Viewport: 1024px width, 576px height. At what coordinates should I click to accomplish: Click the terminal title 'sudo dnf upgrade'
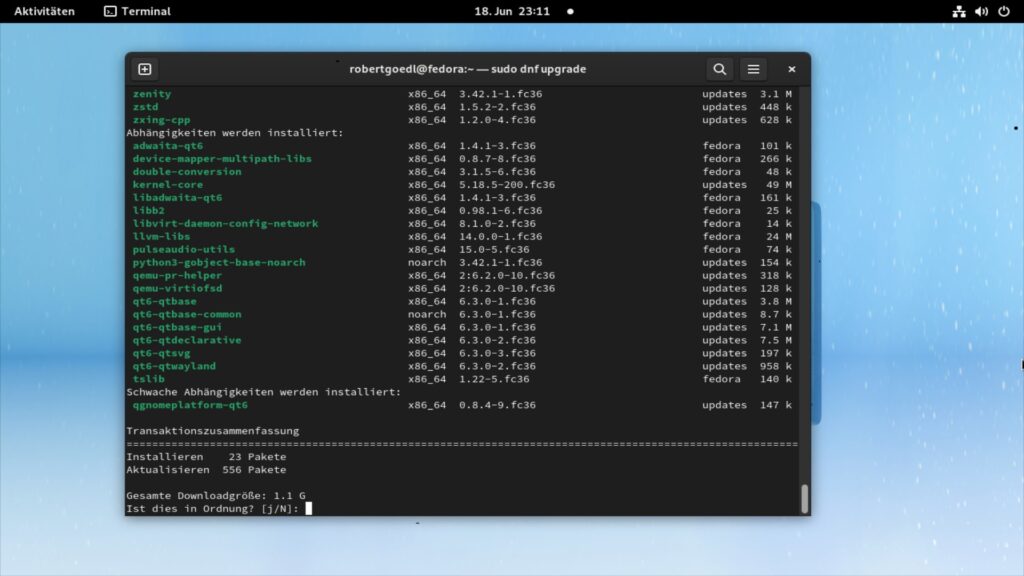click(538, 69)
